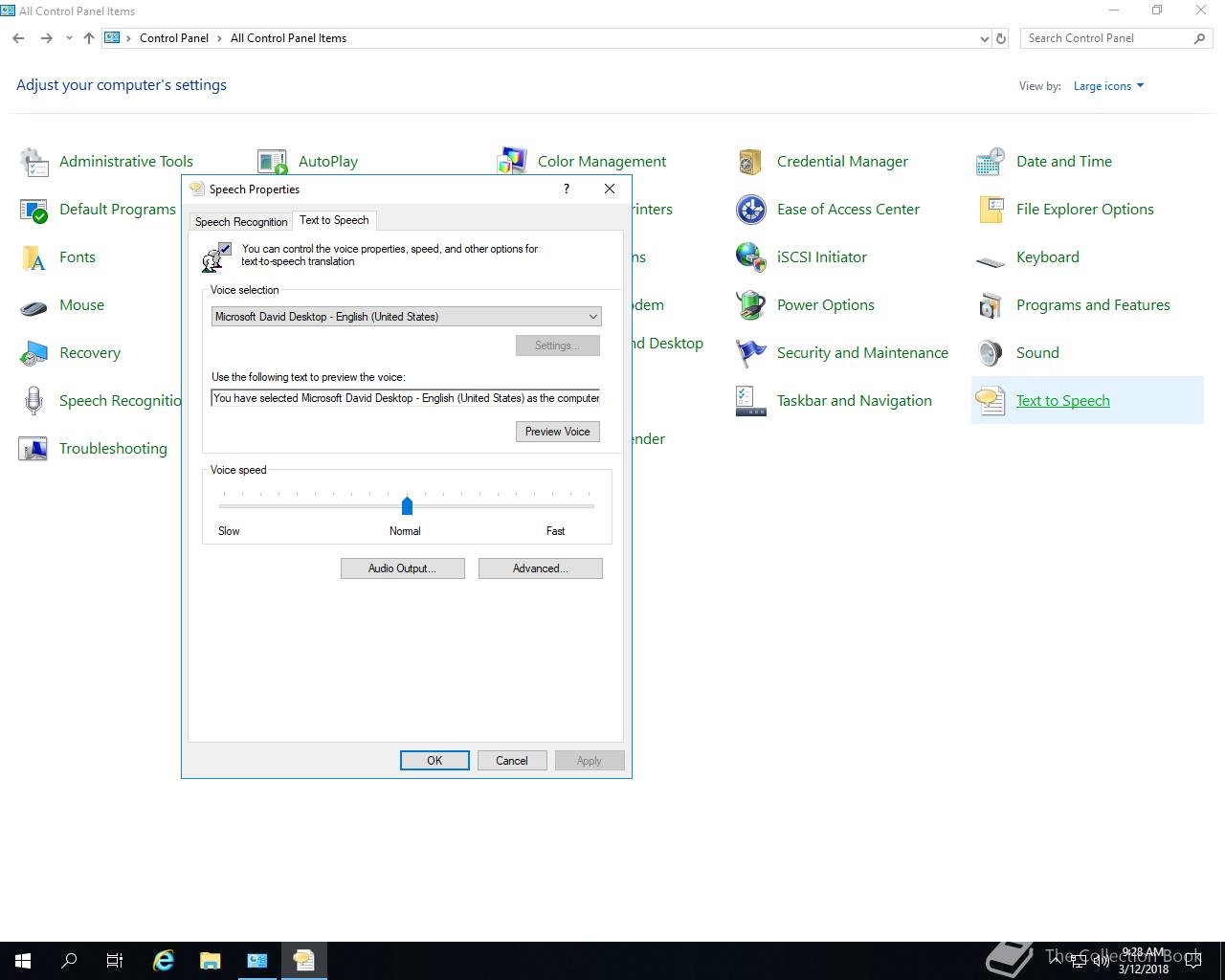Click the Programs and Features icon
The image size is (1225, 980).
991,305
